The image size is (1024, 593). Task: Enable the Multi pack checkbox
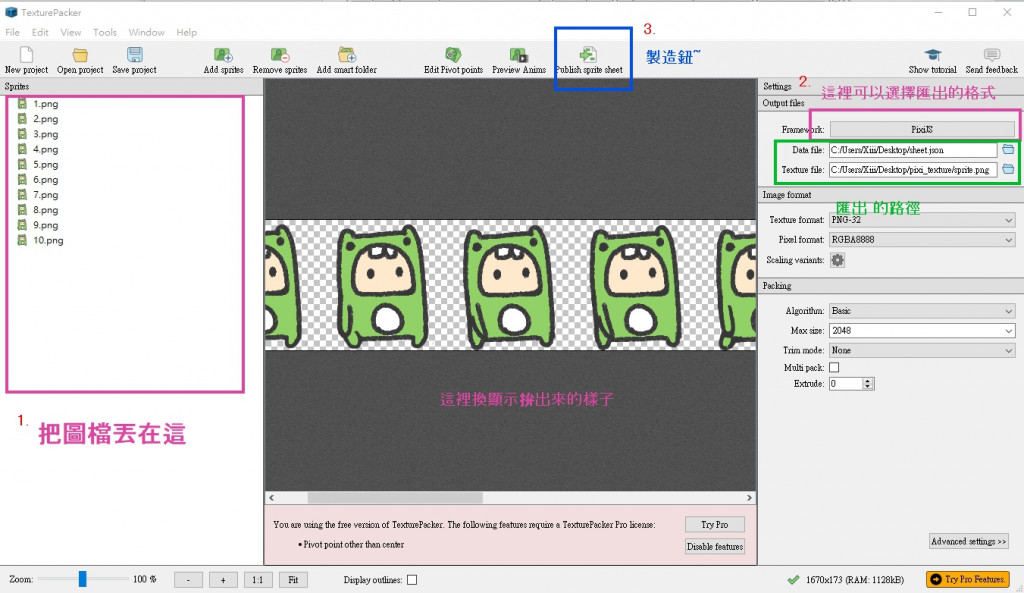coord(834,368)
